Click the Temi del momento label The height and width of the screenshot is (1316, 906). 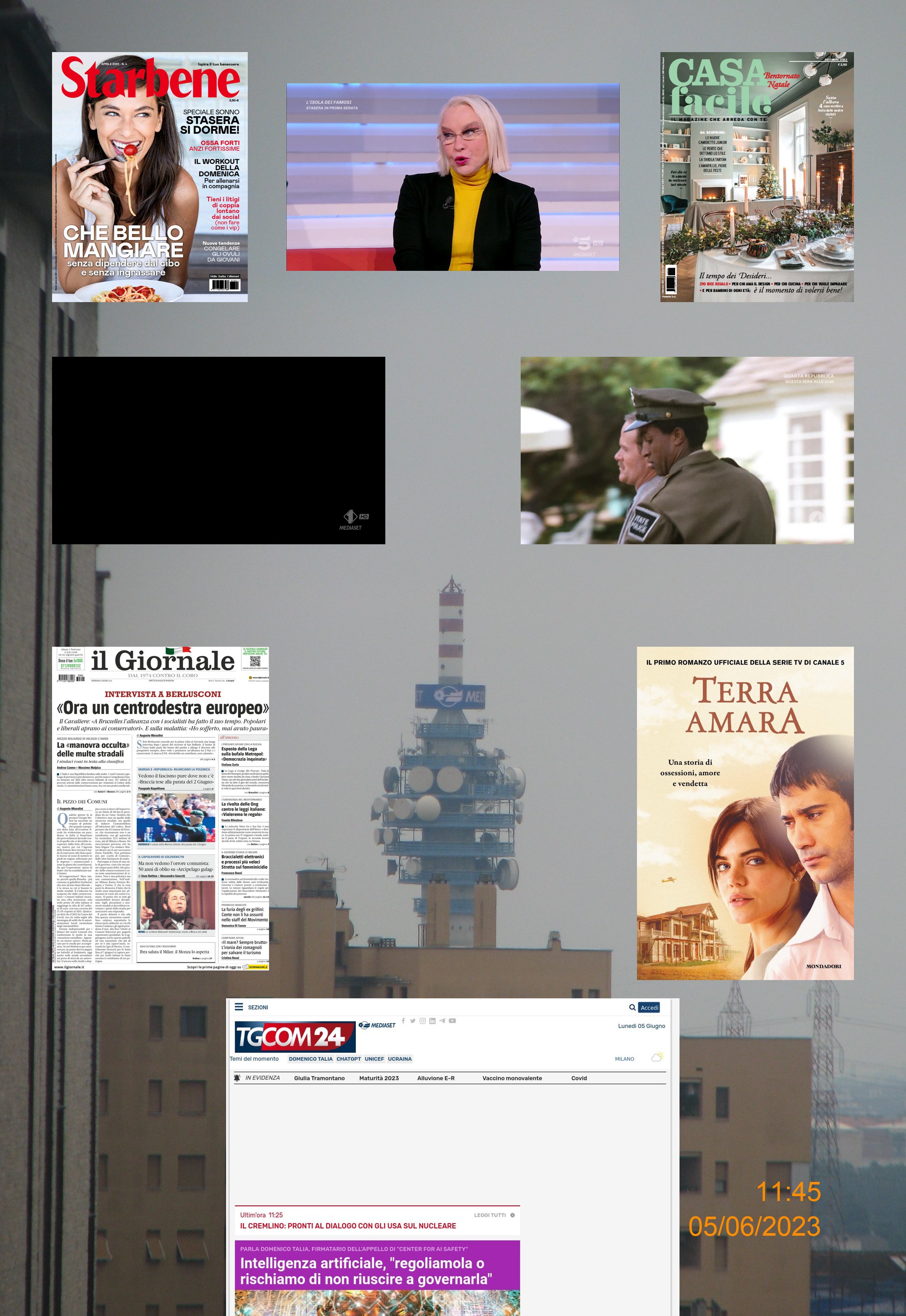tap(254, 1059)
